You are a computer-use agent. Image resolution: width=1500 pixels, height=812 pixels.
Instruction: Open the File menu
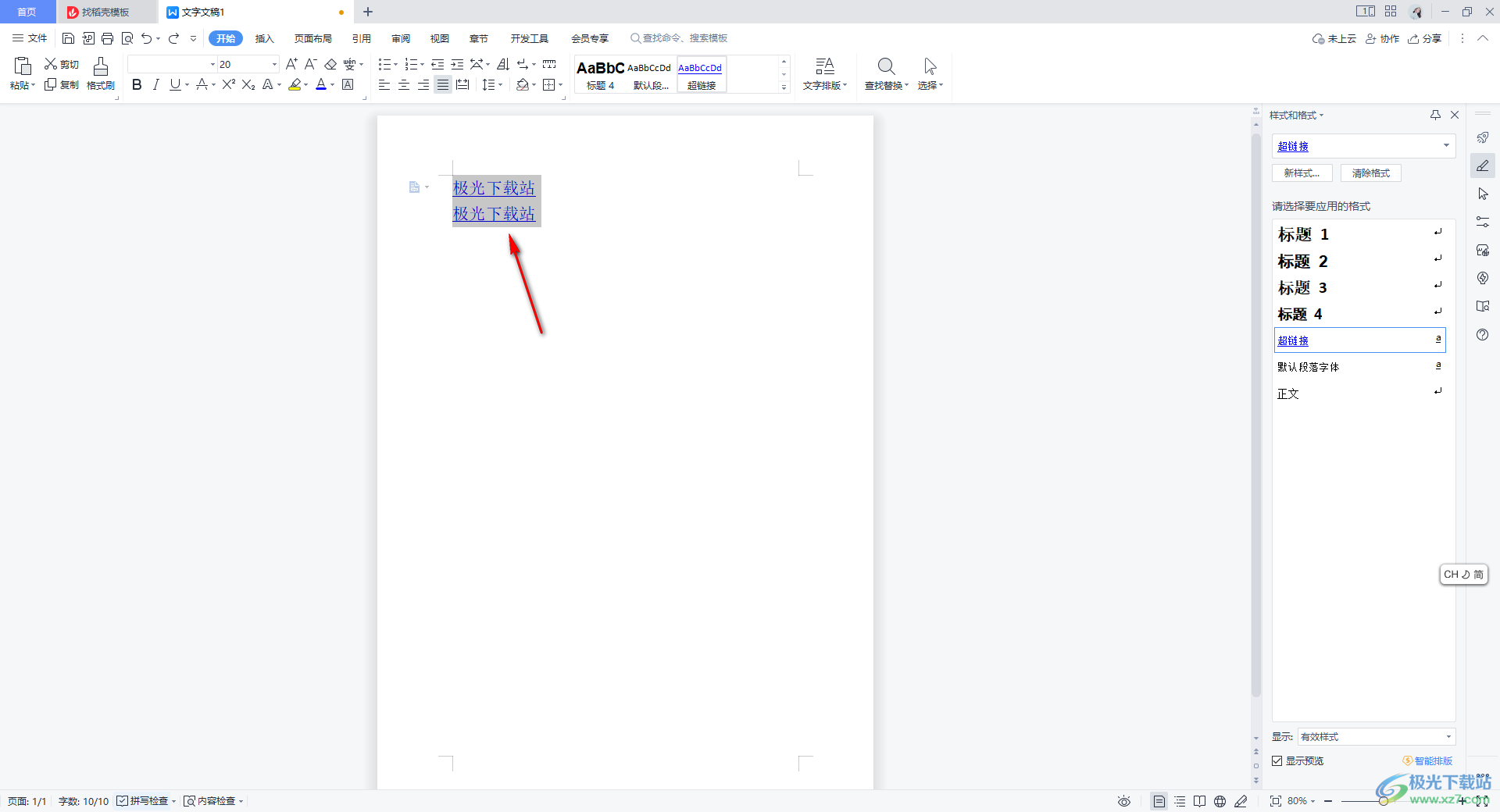(30, 38)
